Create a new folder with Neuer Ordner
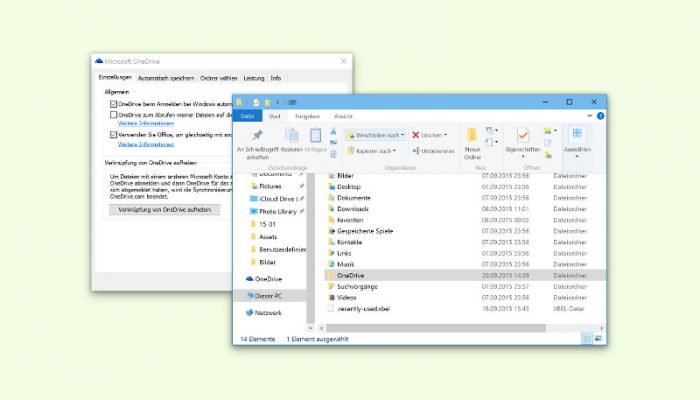Viewport: 700px width, 400px height. [x=472, y=144]
